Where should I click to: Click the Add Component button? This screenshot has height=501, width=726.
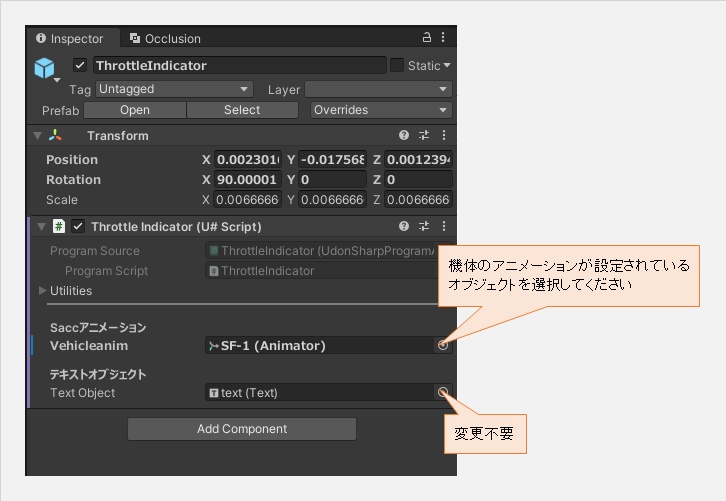click(242, 429)
